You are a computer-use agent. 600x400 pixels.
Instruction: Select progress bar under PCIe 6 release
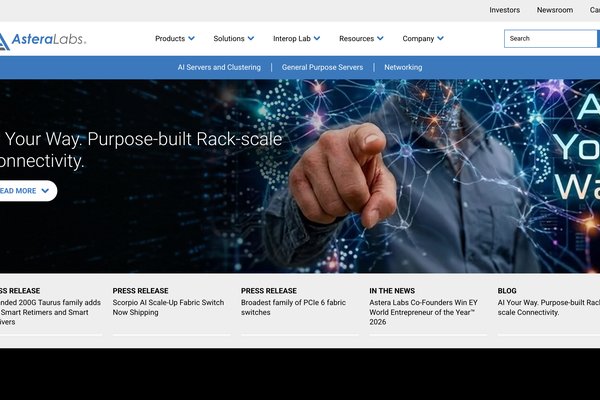tap(300, 335)
